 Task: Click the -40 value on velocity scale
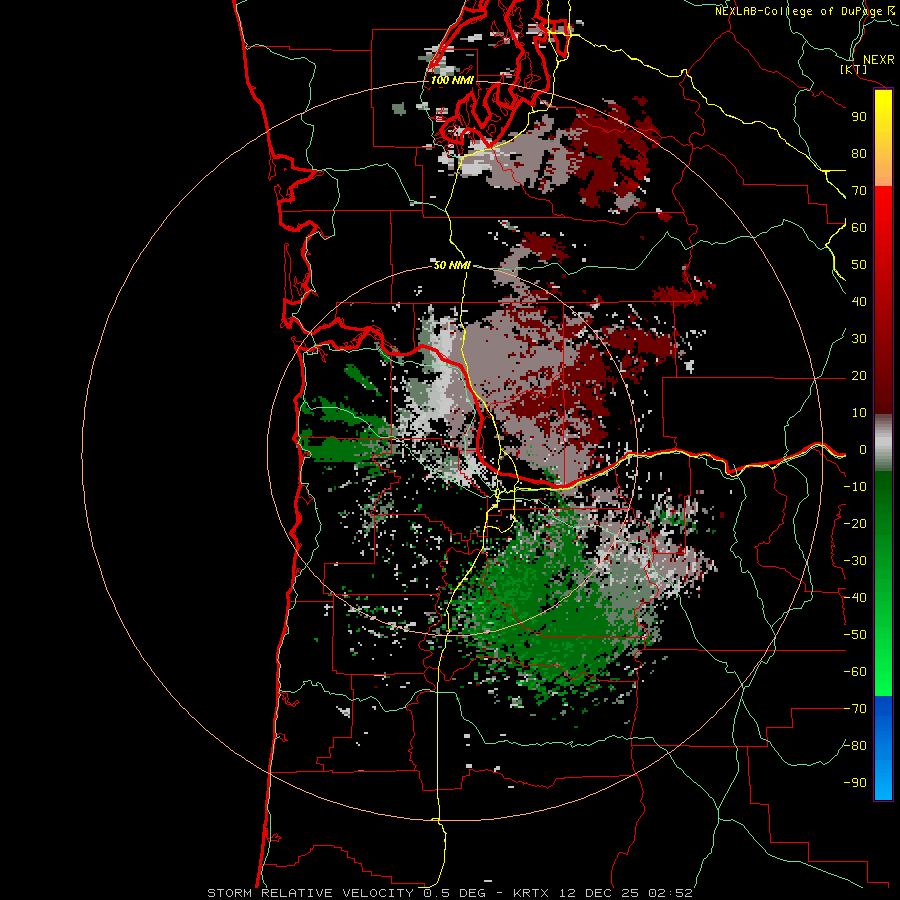855,598
